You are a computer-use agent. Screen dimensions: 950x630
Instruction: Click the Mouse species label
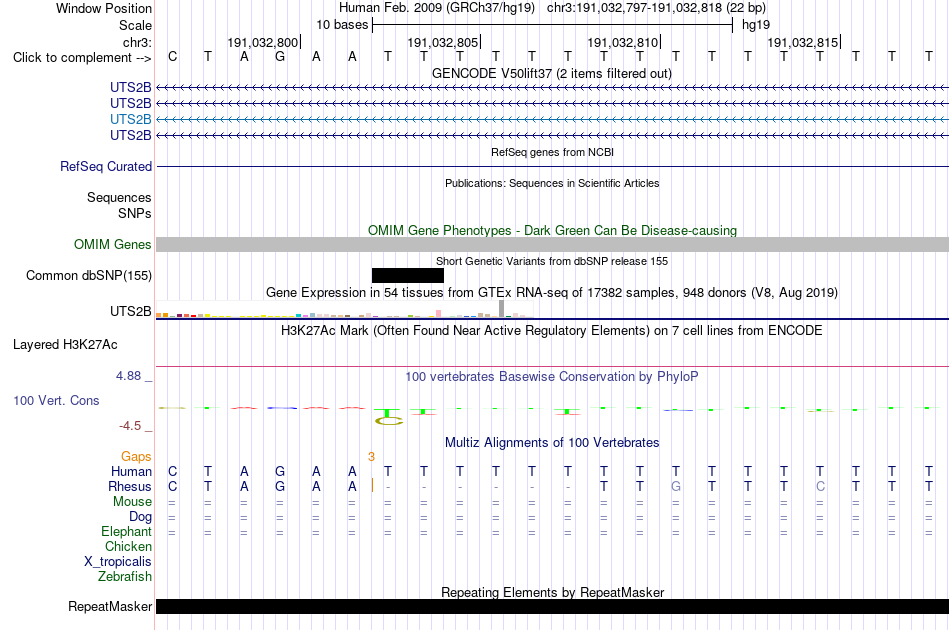click(x=132, y=502)
